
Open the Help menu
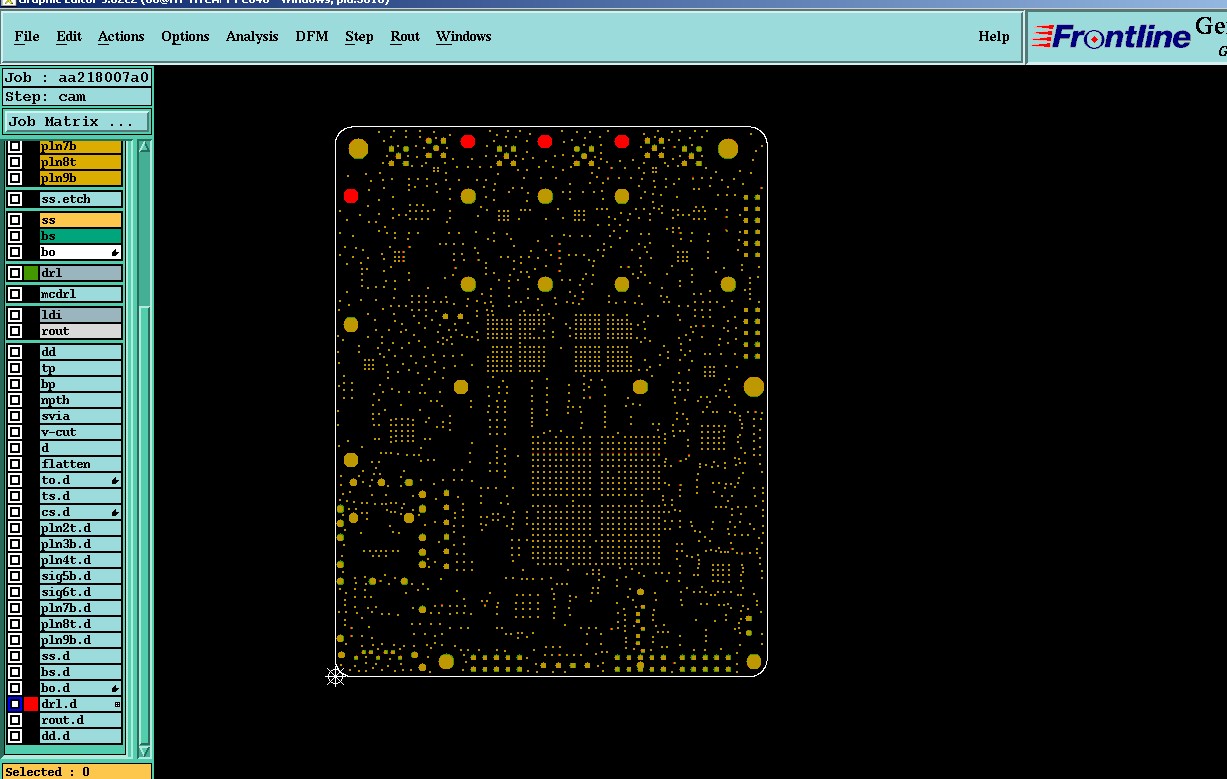[994, 36]
